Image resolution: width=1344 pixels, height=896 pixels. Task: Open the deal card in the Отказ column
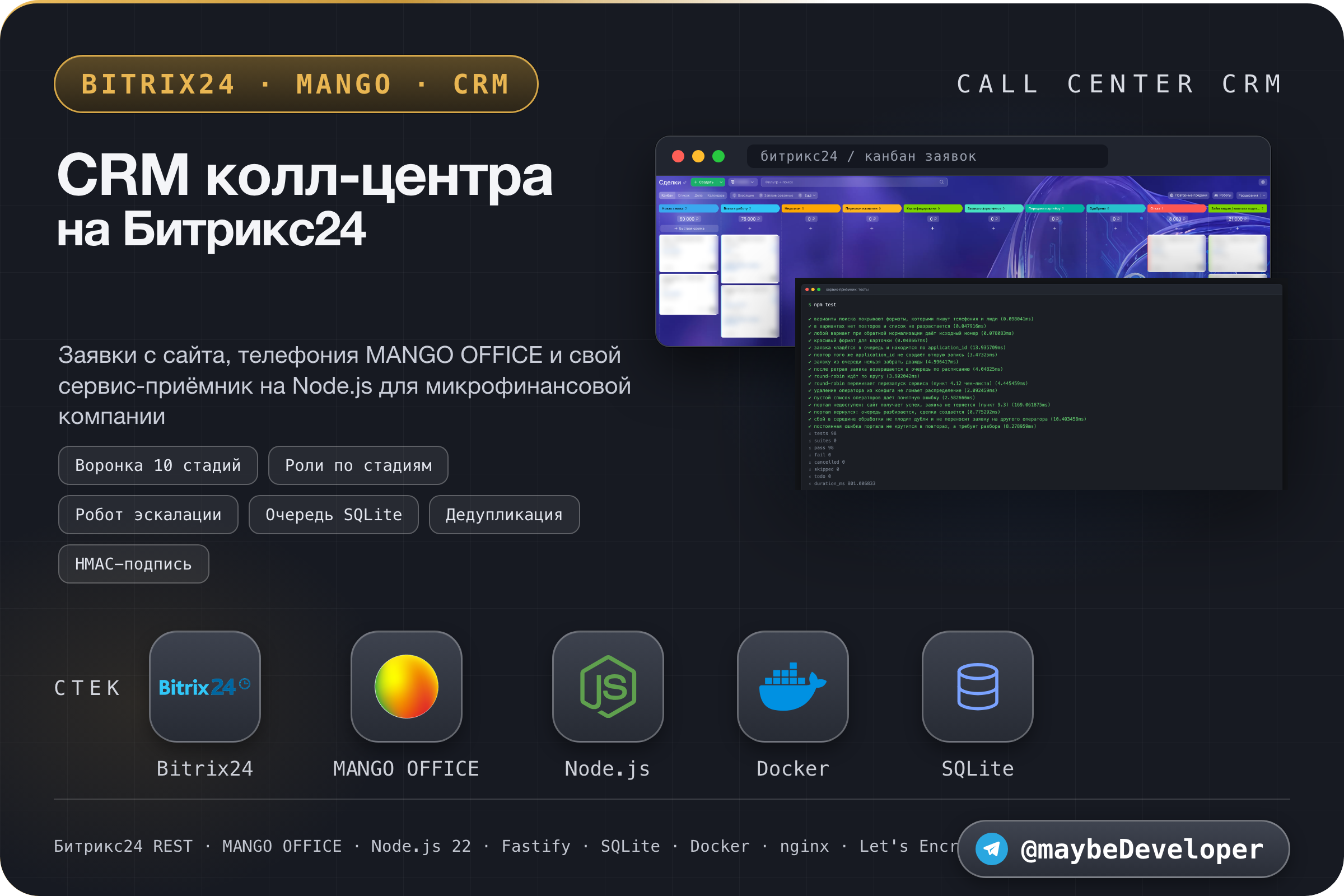point(1177,253)
